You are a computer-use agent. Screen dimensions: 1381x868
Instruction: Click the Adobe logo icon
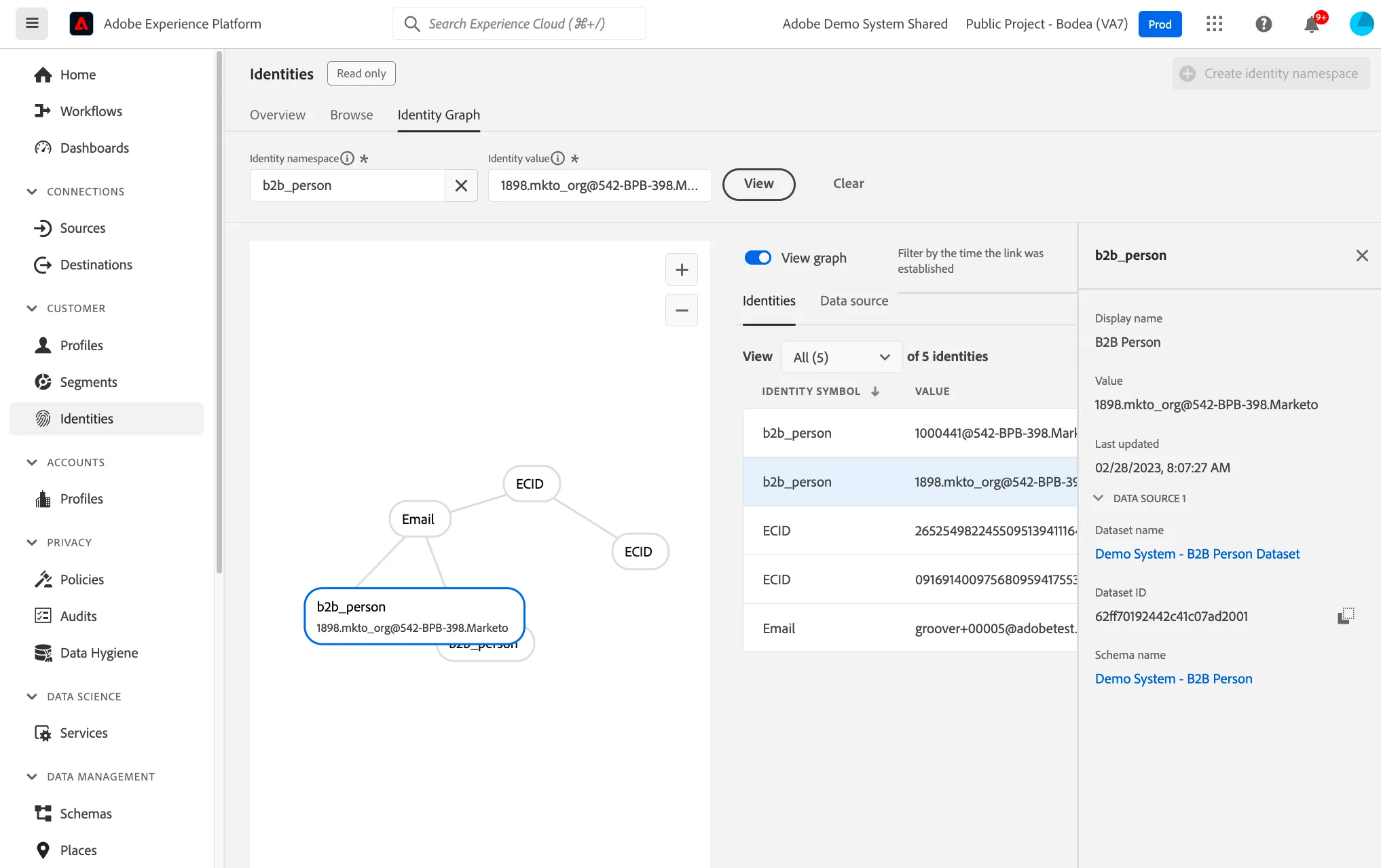point(81,24)
